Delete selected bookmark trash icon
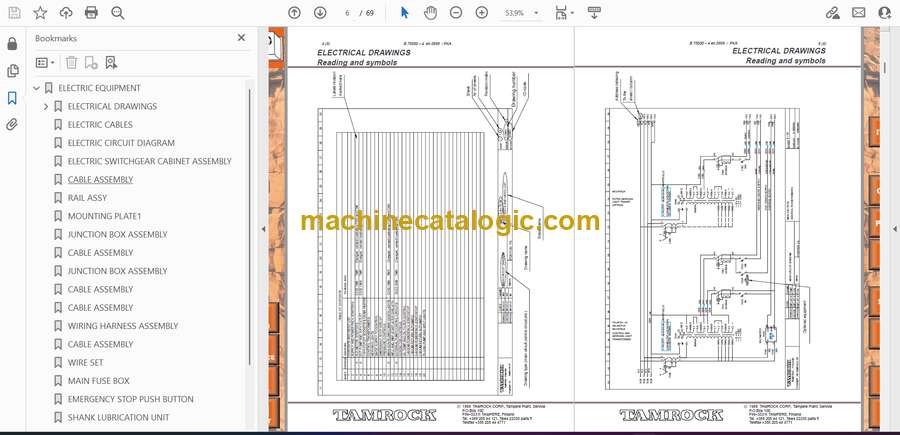 coord(71,63)
